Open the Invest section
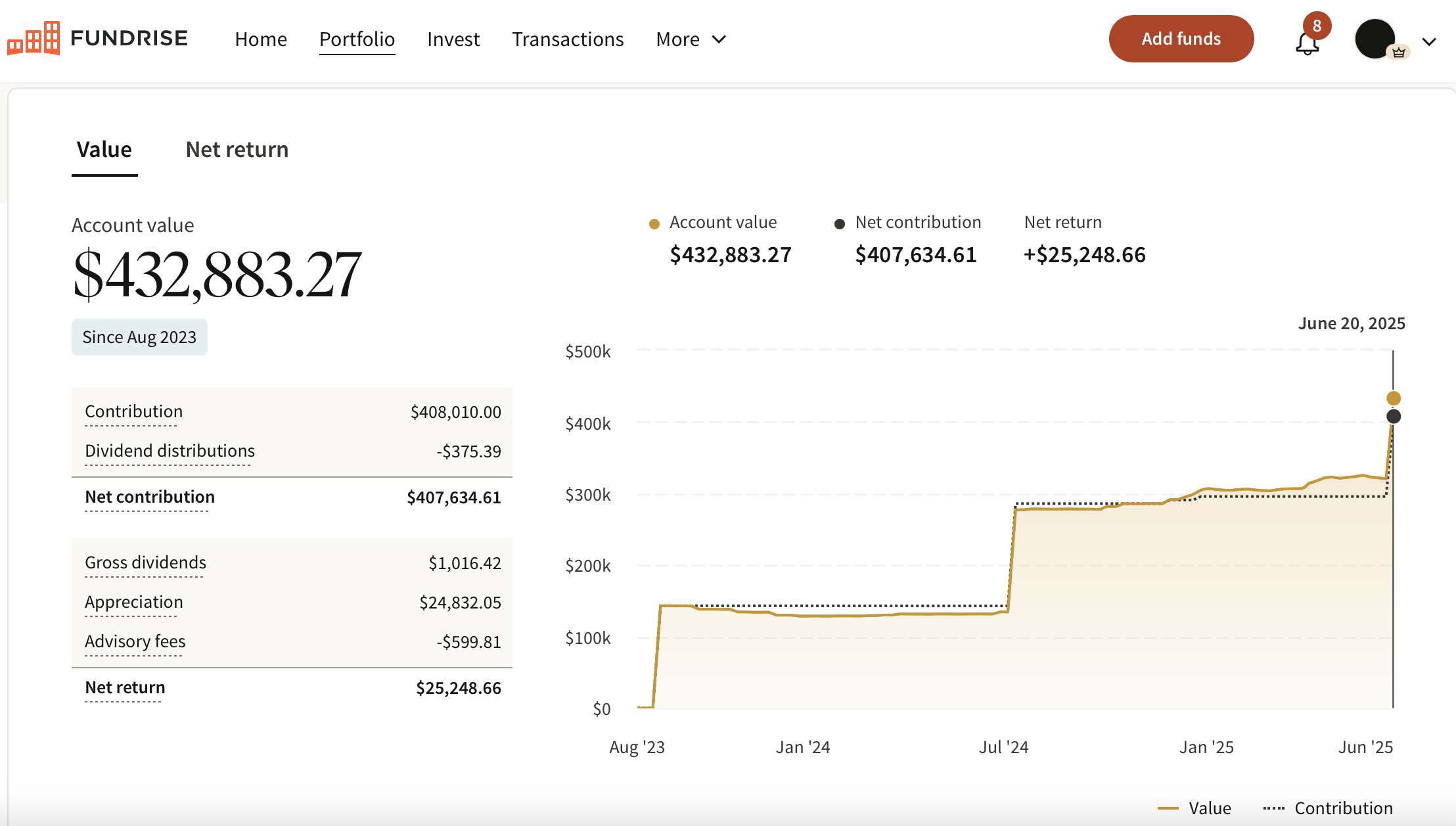The width and height of the screenshot is (1456, 826). coord(453,39)
